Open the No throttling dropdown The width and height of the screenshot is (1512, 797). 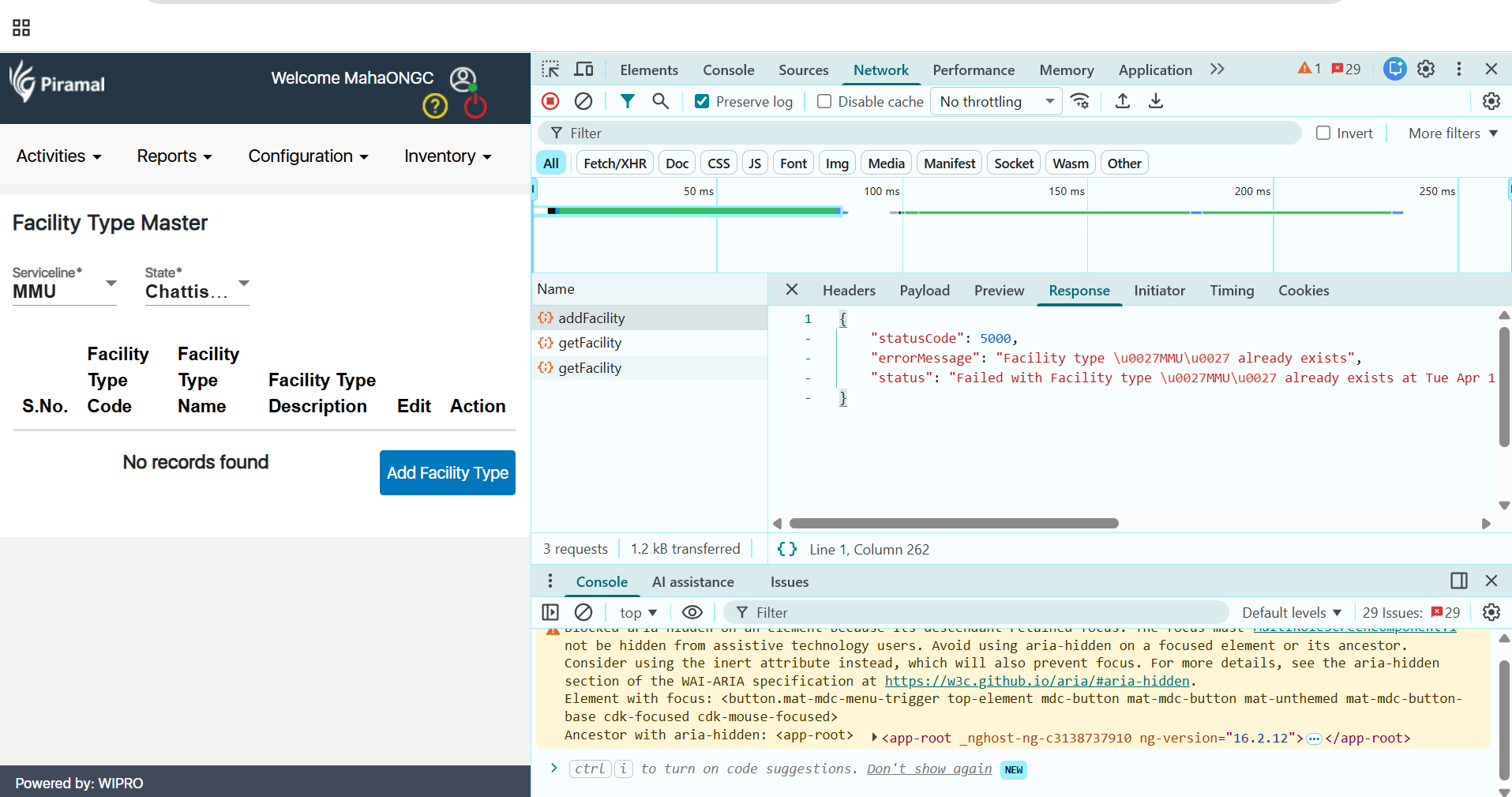click(996, 101)
